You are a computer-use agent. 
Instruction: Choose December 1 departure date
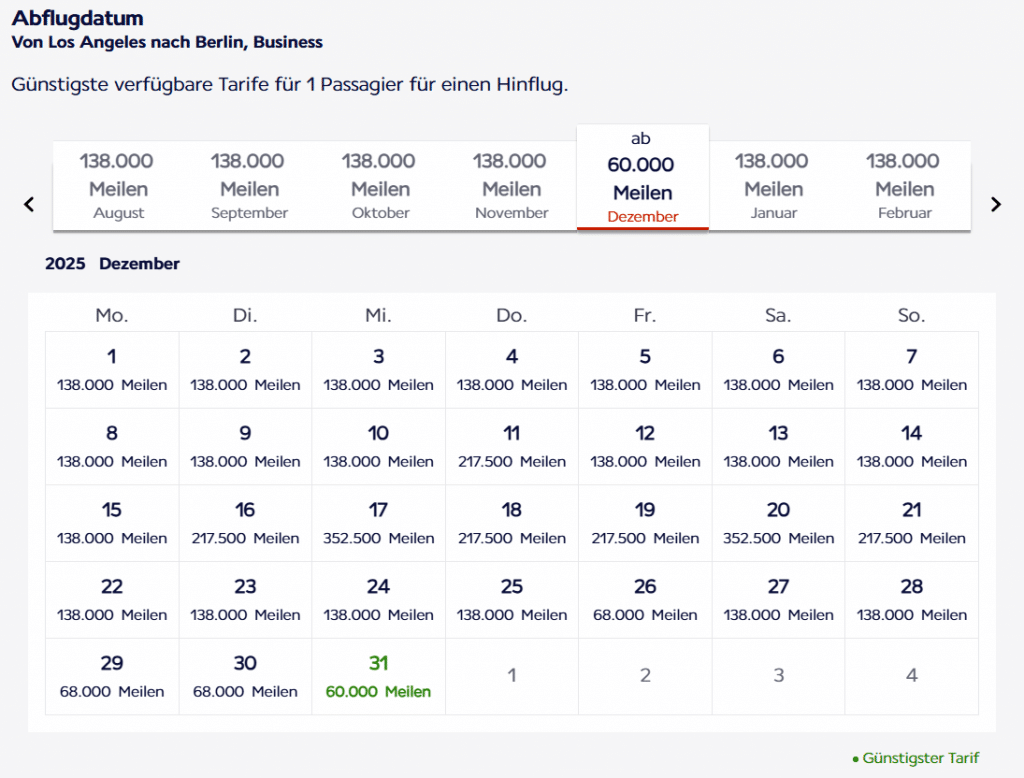pyautogui.click(x=112, y=369)
